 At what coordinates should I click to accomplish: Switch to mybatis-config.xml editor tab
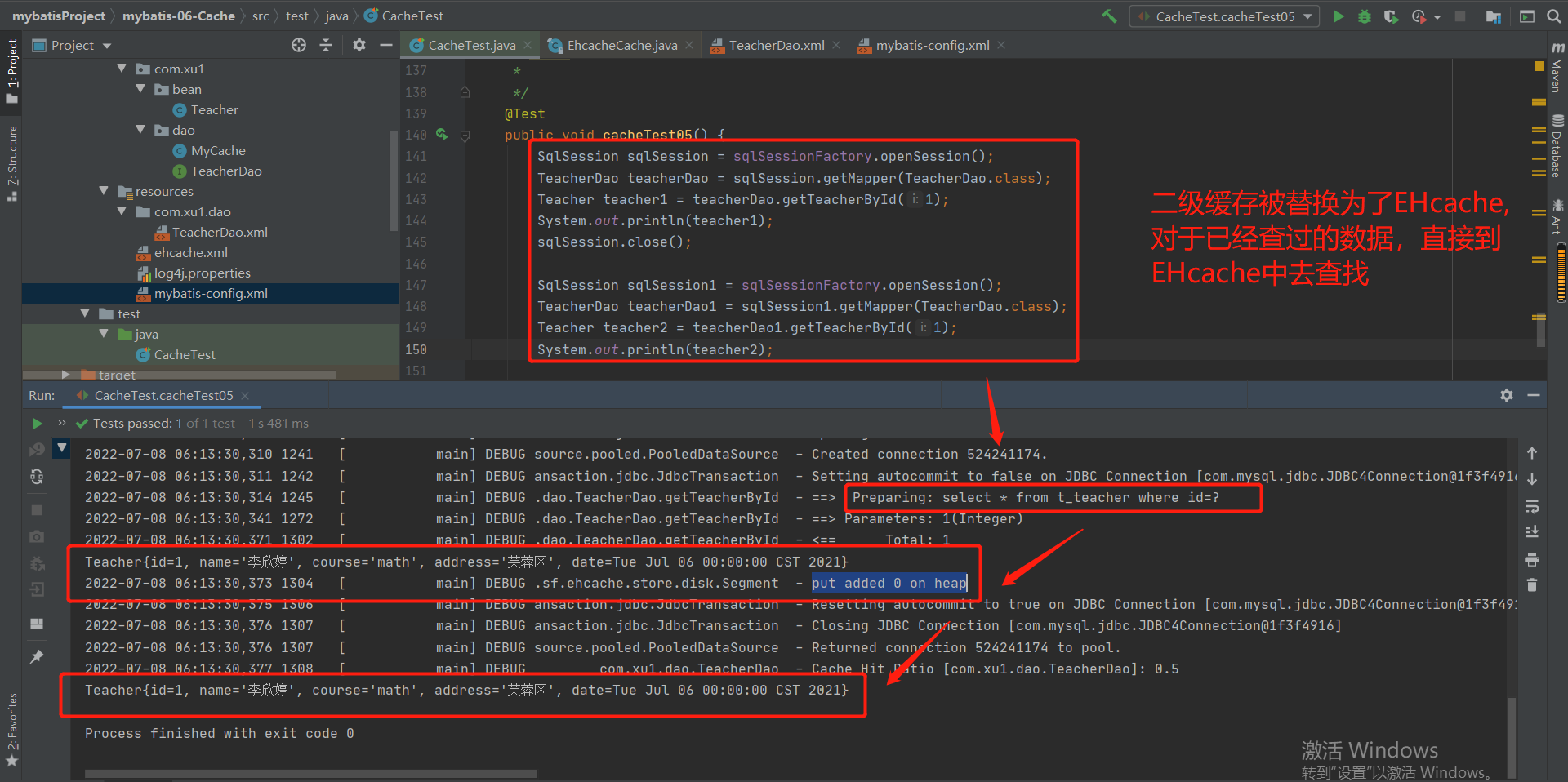tap(932, 46)
